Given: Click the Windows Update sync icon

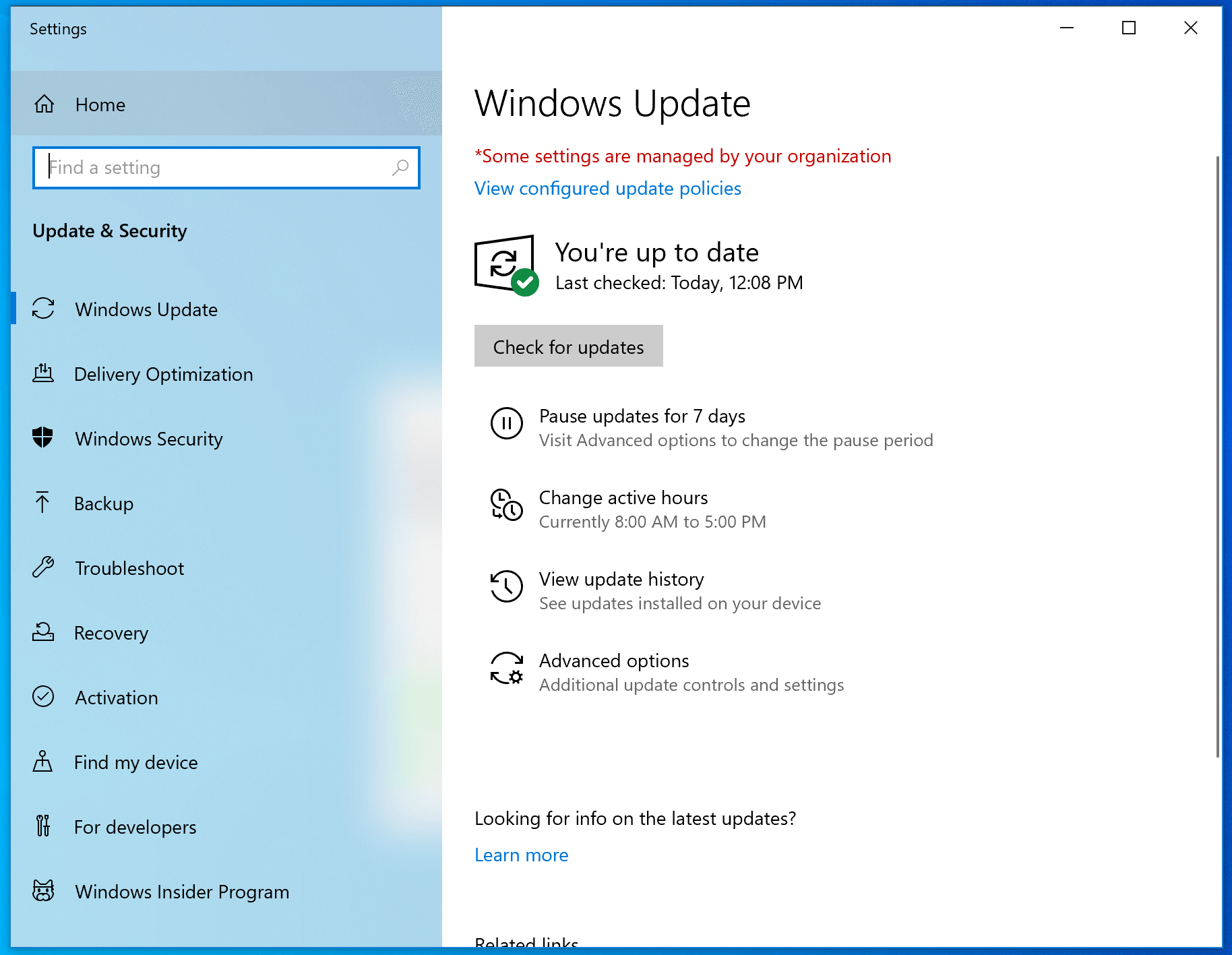Looking at the screenshot, I should pyautogui.click(x=43, y=309).
